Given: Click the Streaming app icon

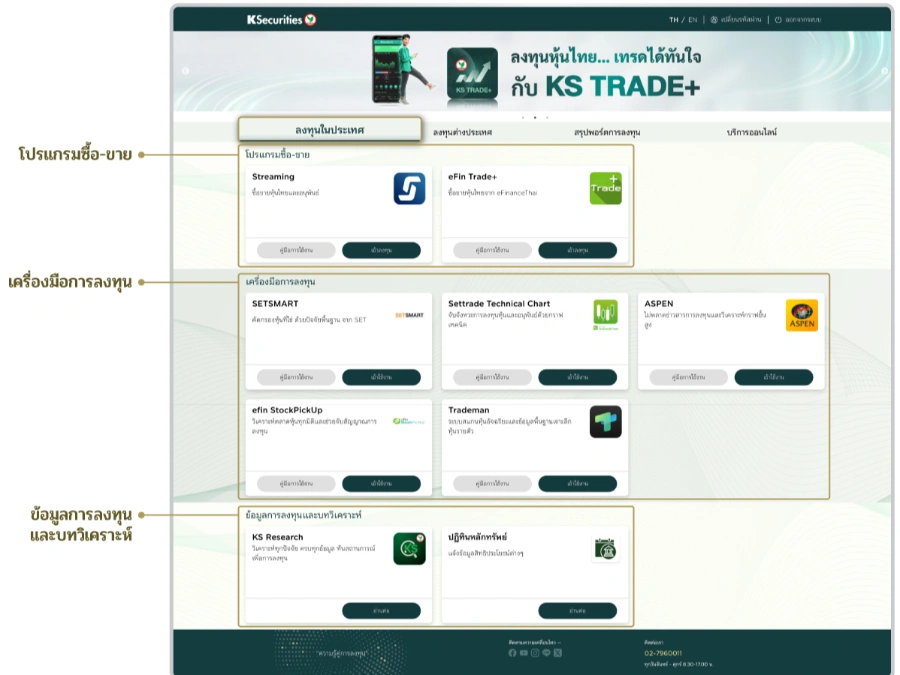Looking at the screenshot, I should [409, 188].
